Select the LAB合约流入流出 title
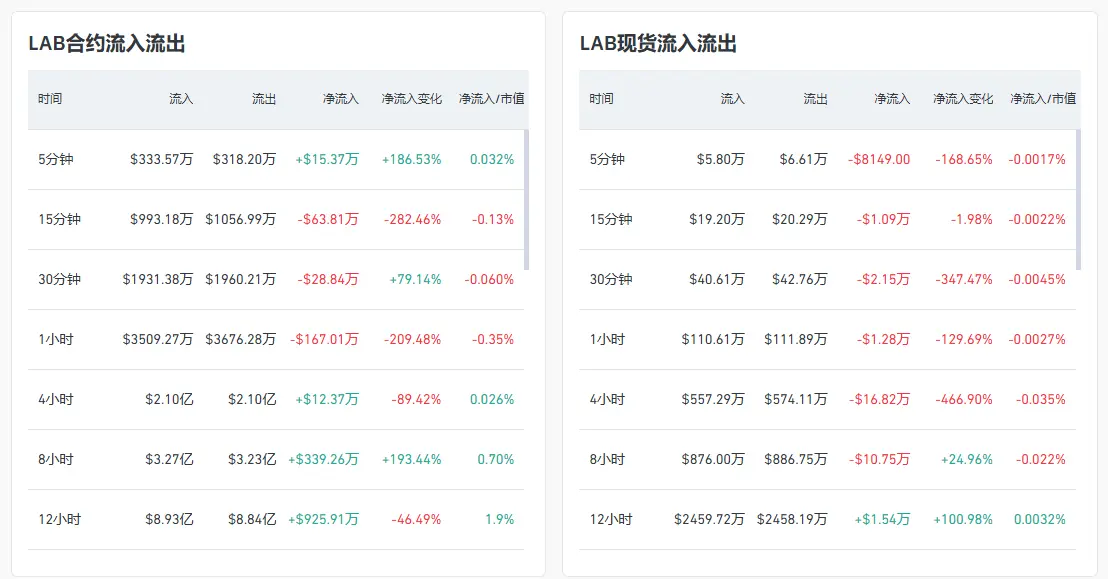1108x579 pixels. (107, 44)
